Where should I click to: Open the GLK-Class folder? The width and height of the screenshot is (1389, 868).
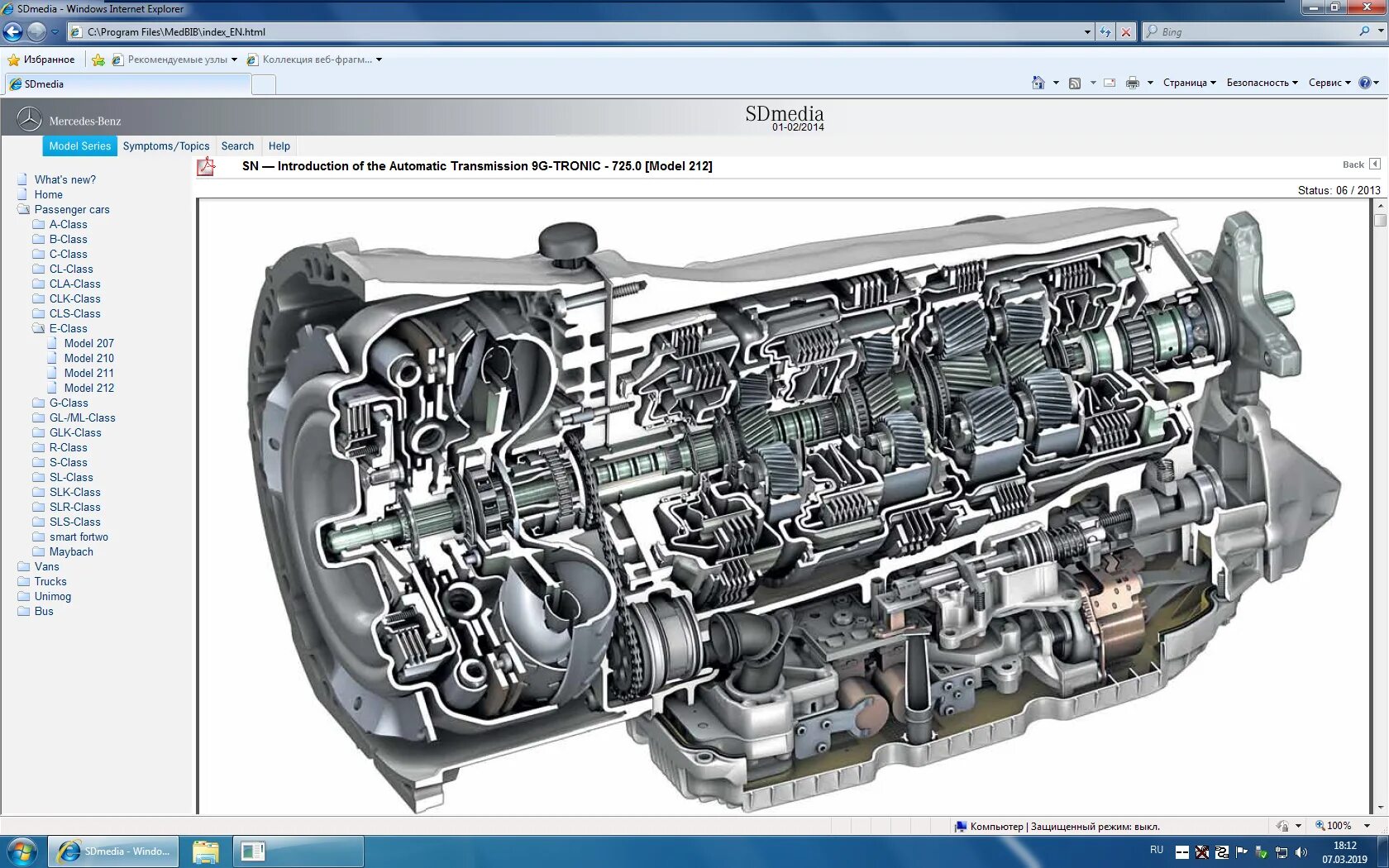pos(75,433)
